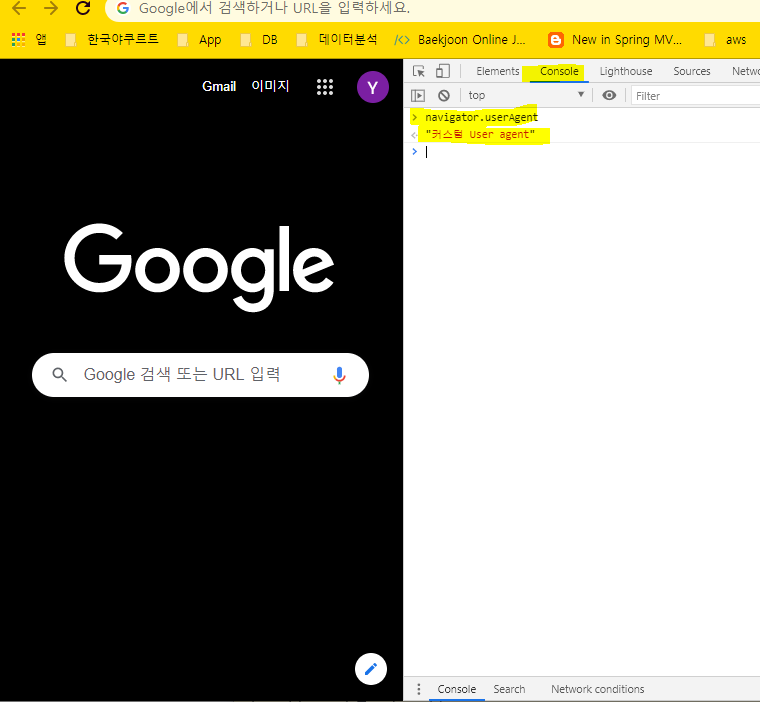Switch to the top Console tab
760x702 pixels.
[x=559, y=71]
